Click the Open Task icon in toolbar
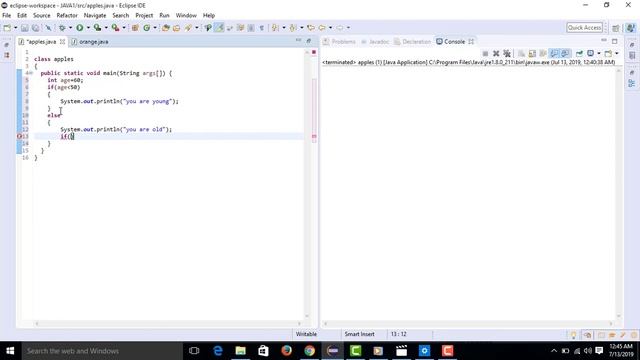Viewport: 640px width, 360px height. (176, 28)
